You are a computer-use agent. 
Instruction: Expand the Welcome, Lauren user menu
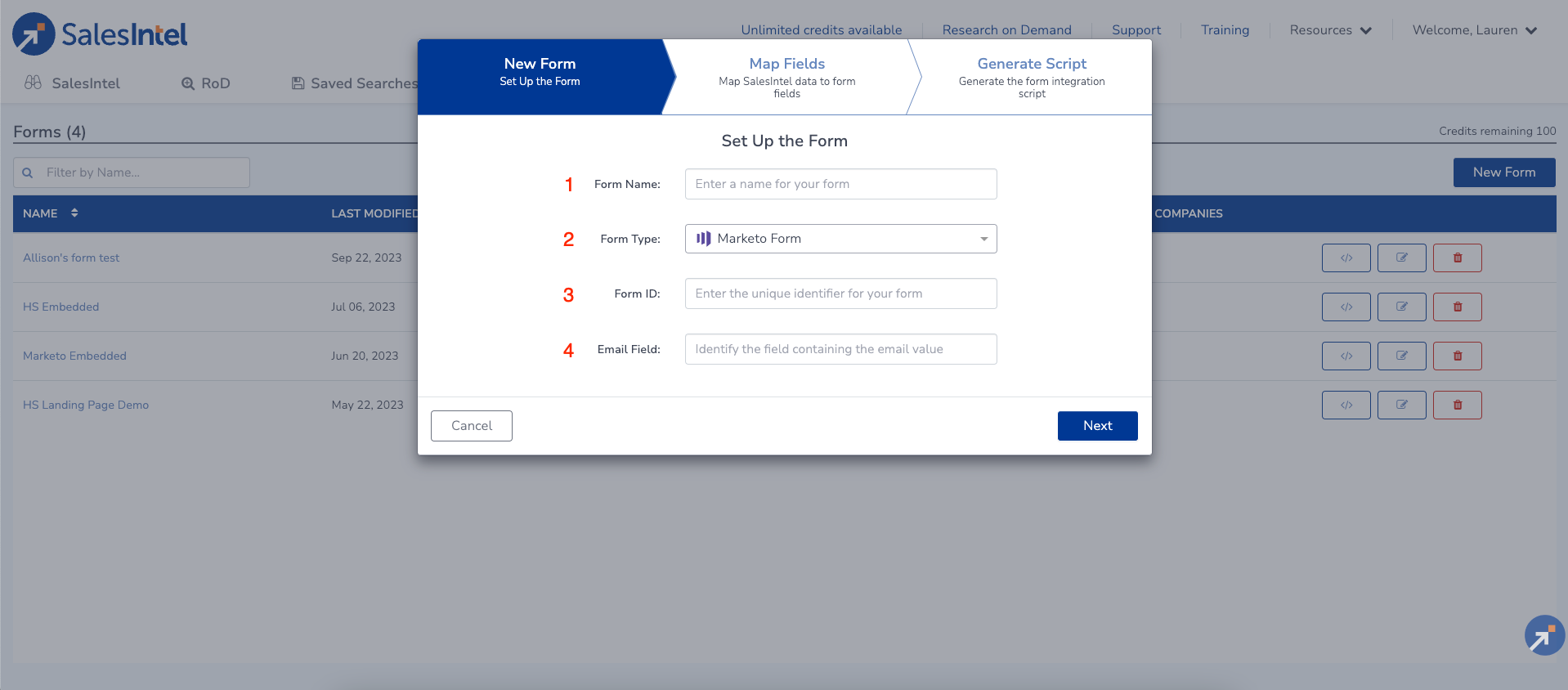point(1474,30)
